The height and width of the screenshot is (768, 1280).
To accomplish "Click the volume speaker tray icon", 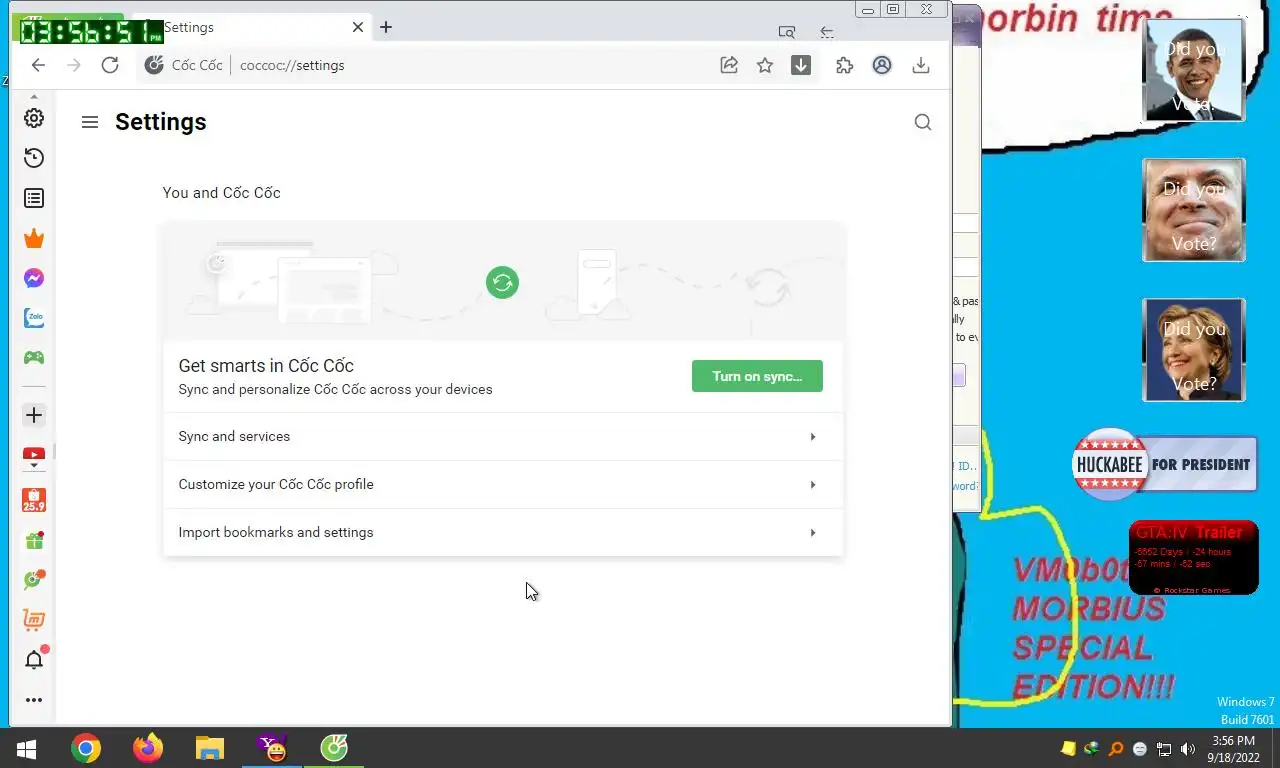I will tap(1188, 749).
